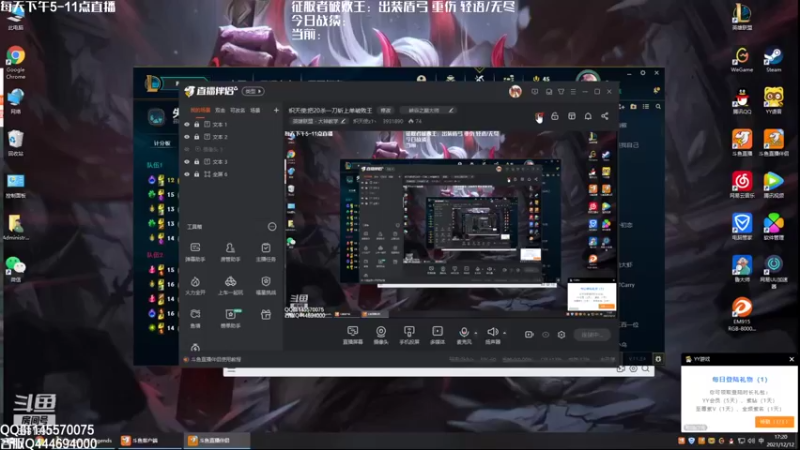This screenshot has height=450, width=800.
Task: Open the toolbox tool under 火力全开
Action: click(195, 318)
